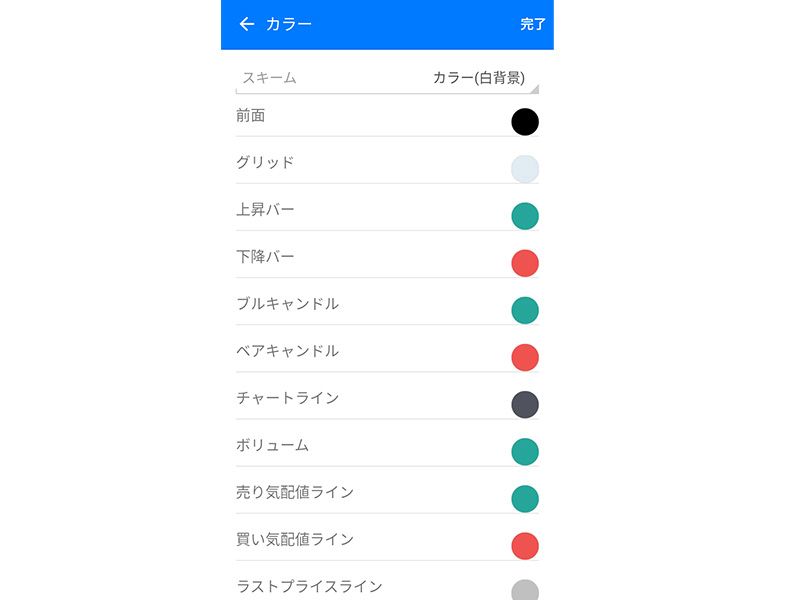The image size is (800, 600).
Task: Click the カラー header title
Action: pyautogui.click(x=289, y=24)
